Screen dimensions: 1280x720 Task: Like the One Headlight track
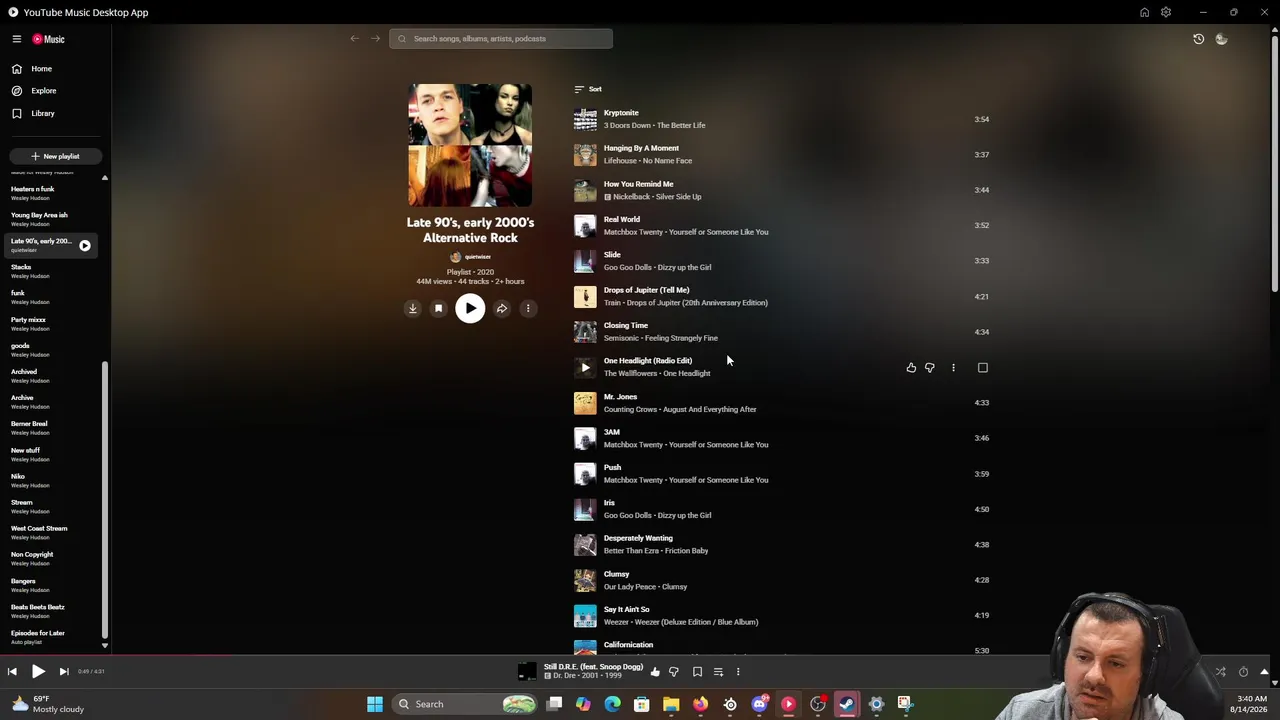click(911, 368)
